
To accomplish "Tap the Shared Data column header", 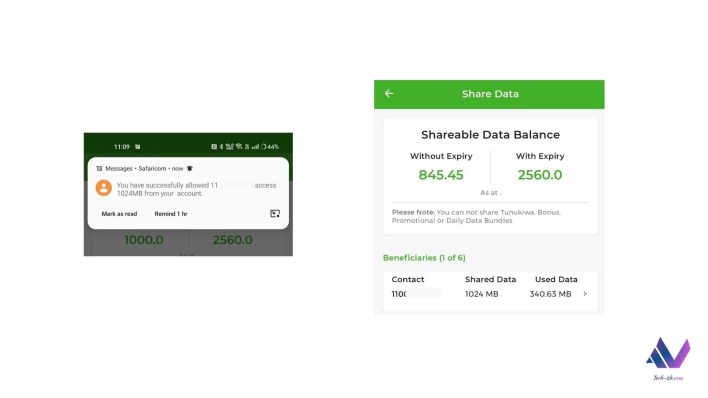I will (x=490, y=279).
